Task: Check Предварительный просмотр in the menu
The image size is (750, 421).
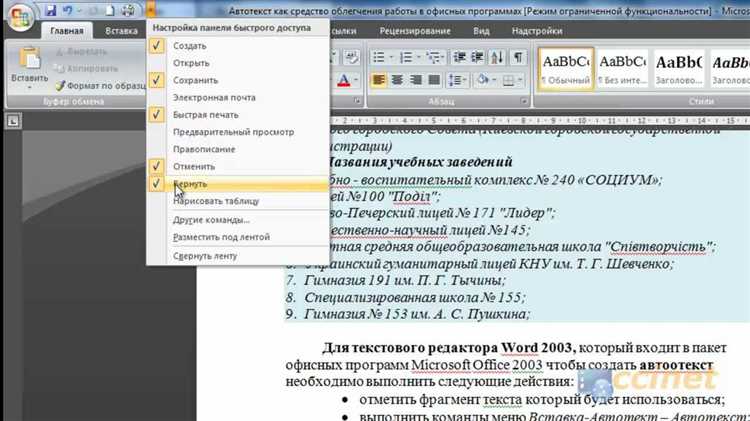Action: click(x=238, y=132)
